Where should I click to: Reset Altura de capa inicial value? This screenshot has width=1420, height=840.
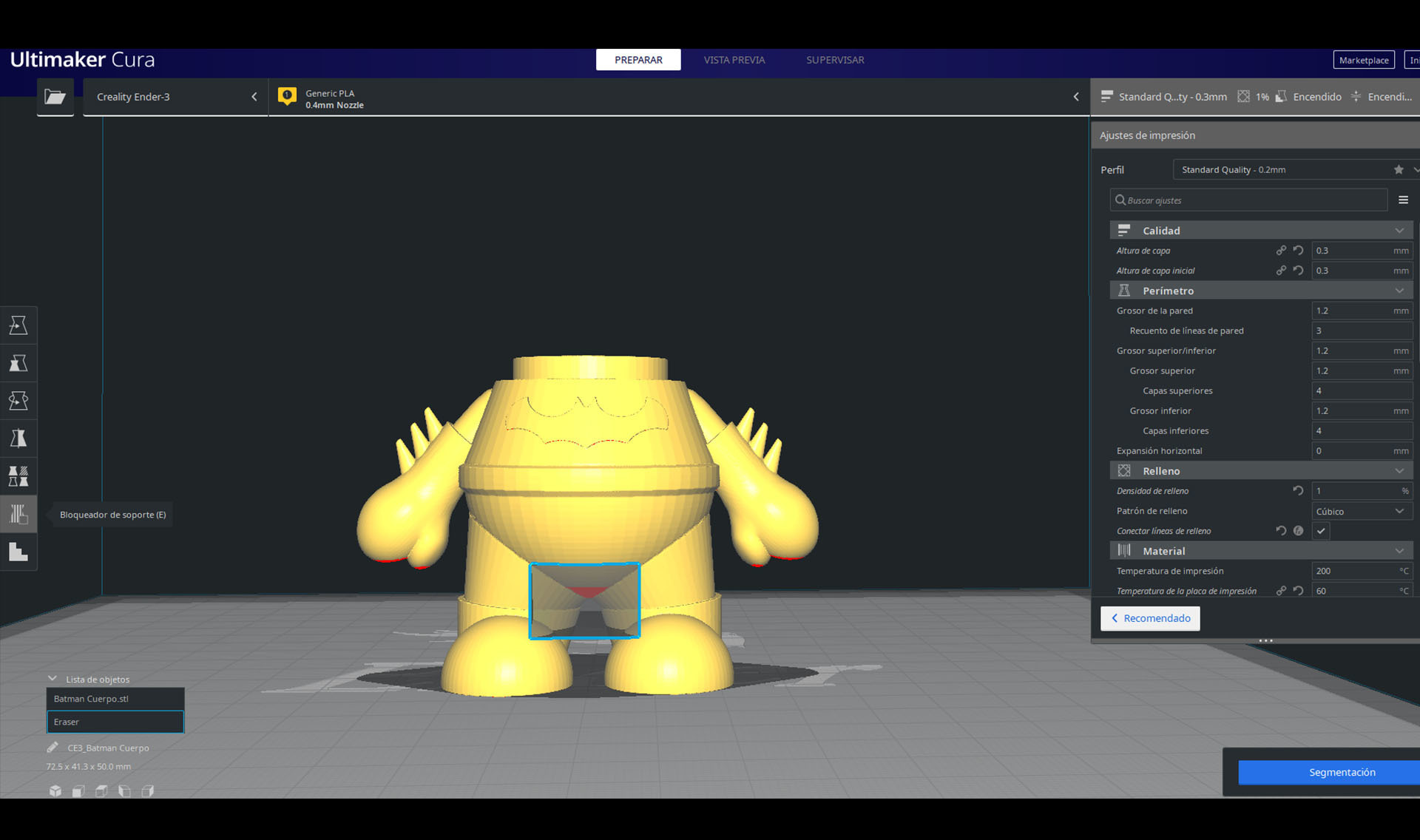pos(1298,271)
